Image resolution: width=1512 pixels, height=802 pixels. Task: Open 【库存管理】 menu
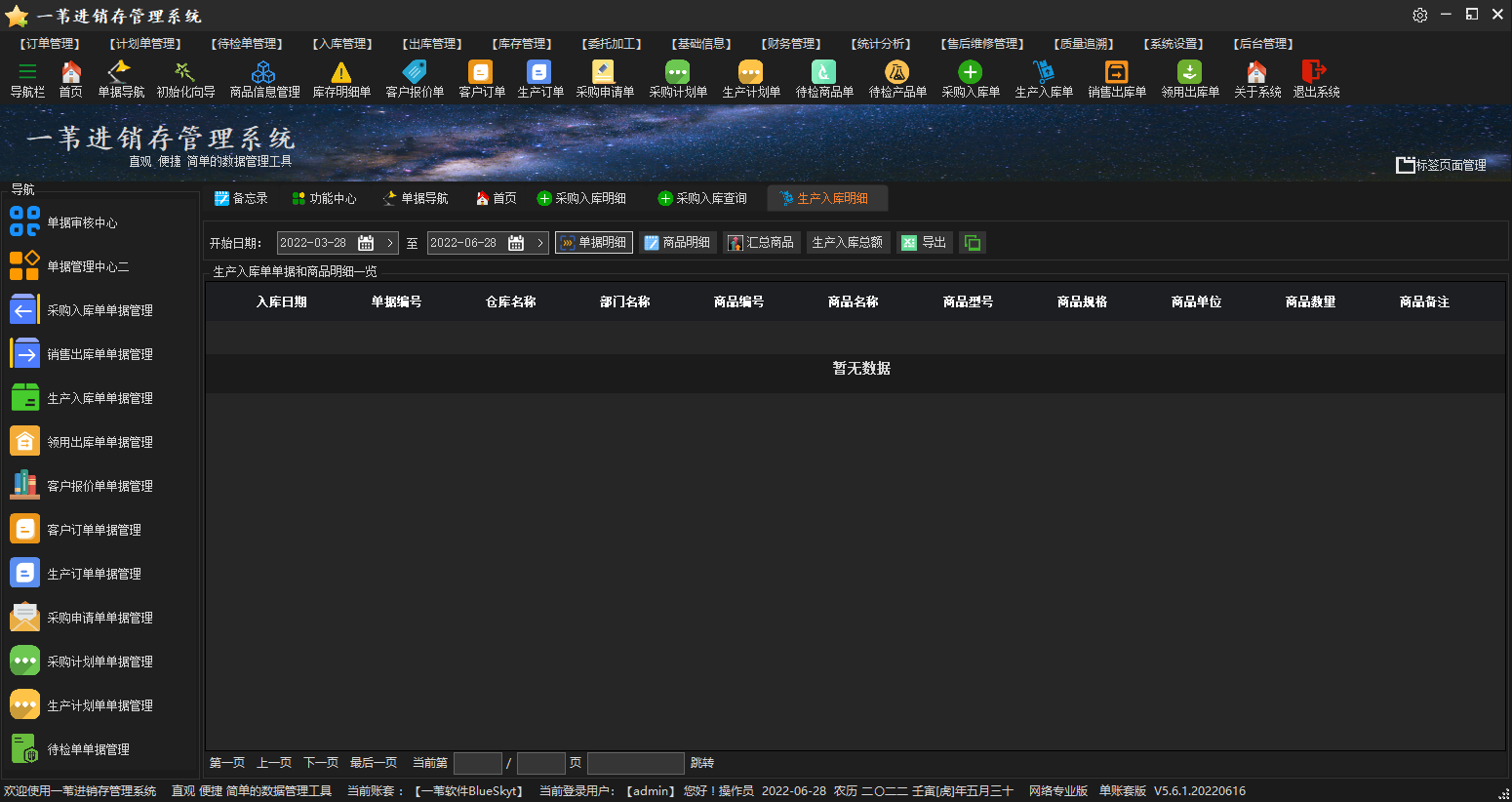[x=522, y=44]
